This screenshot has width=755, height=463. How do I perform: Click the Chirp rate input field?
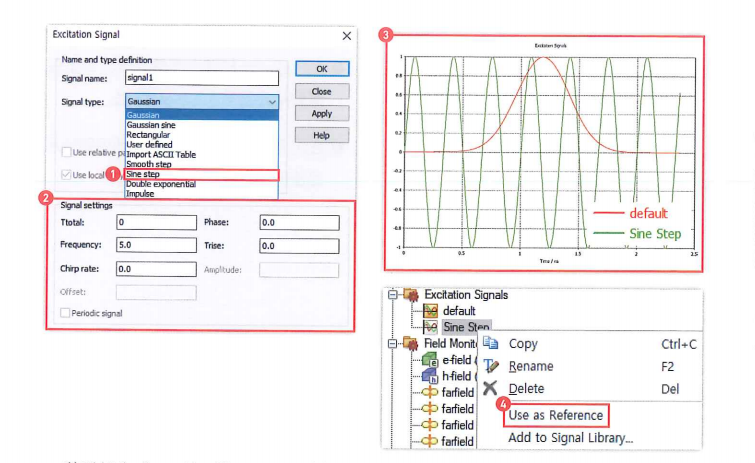pos(156,269)
